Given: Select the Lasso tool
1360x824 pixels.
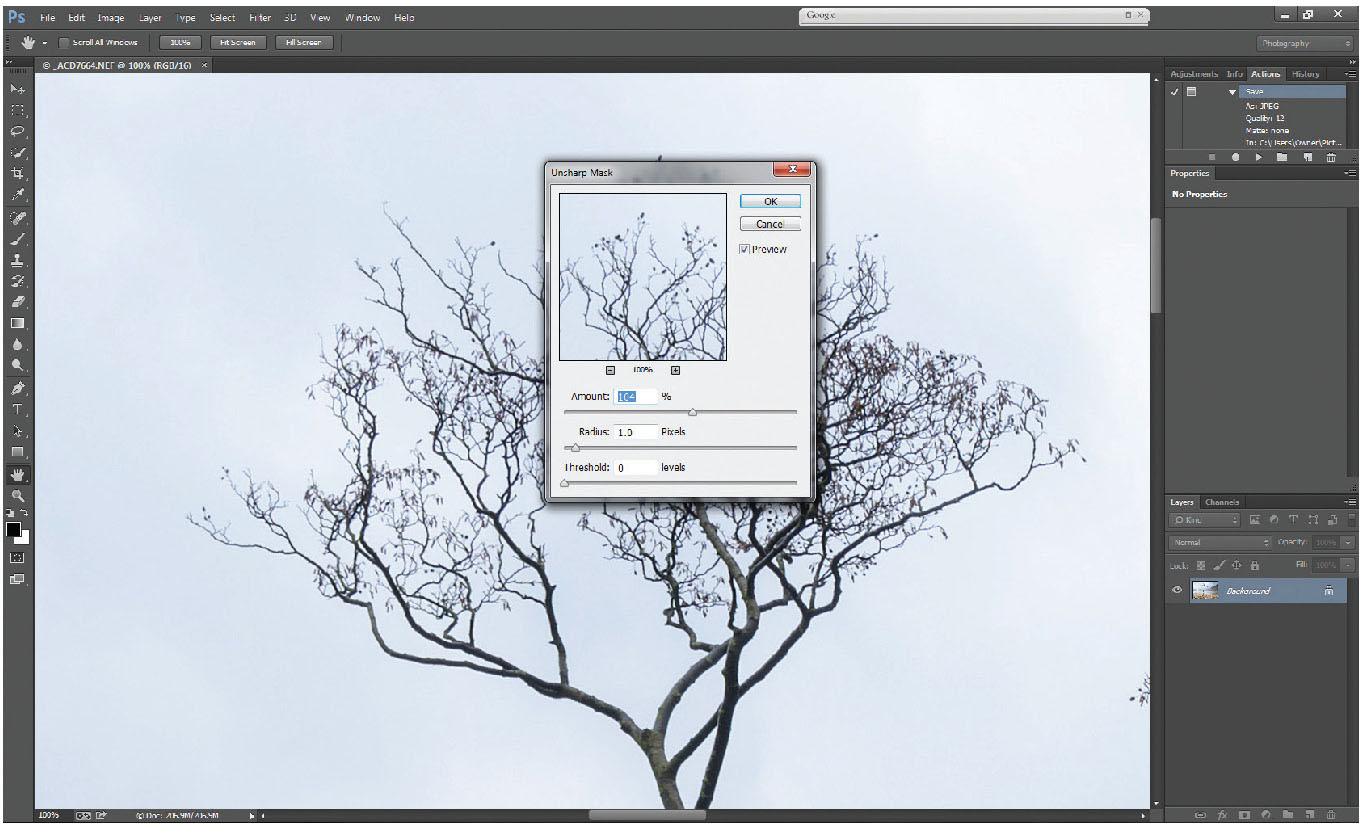Looking at the screenshot, I should click(18, 131).
